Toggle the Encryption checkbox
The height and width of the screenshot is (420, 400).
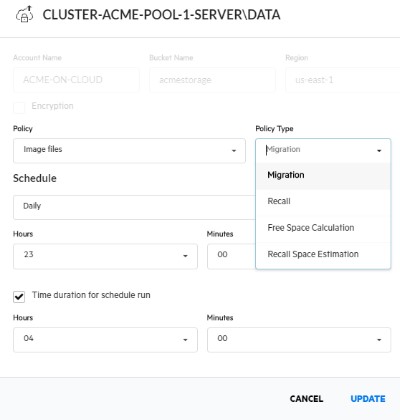click(x=19, y=108)
